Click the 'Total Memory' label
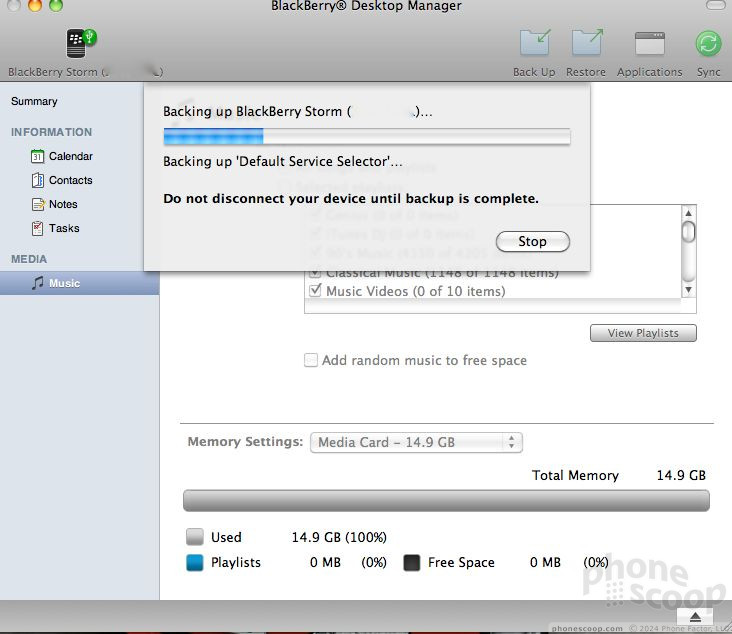This screenshot has width=732, height=634. click(x=575, y=475)
